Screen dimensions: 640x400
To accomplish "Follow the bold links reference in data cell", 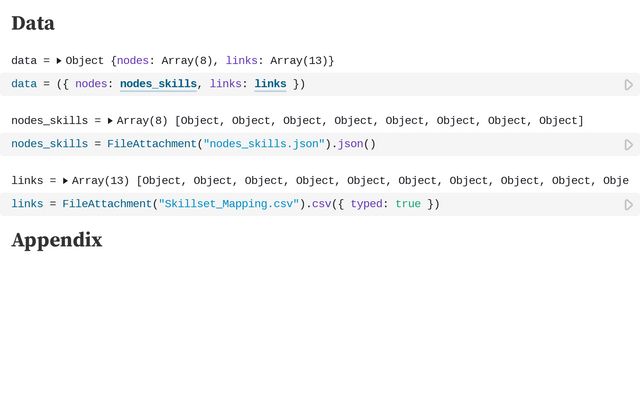I will pos(270,84).
